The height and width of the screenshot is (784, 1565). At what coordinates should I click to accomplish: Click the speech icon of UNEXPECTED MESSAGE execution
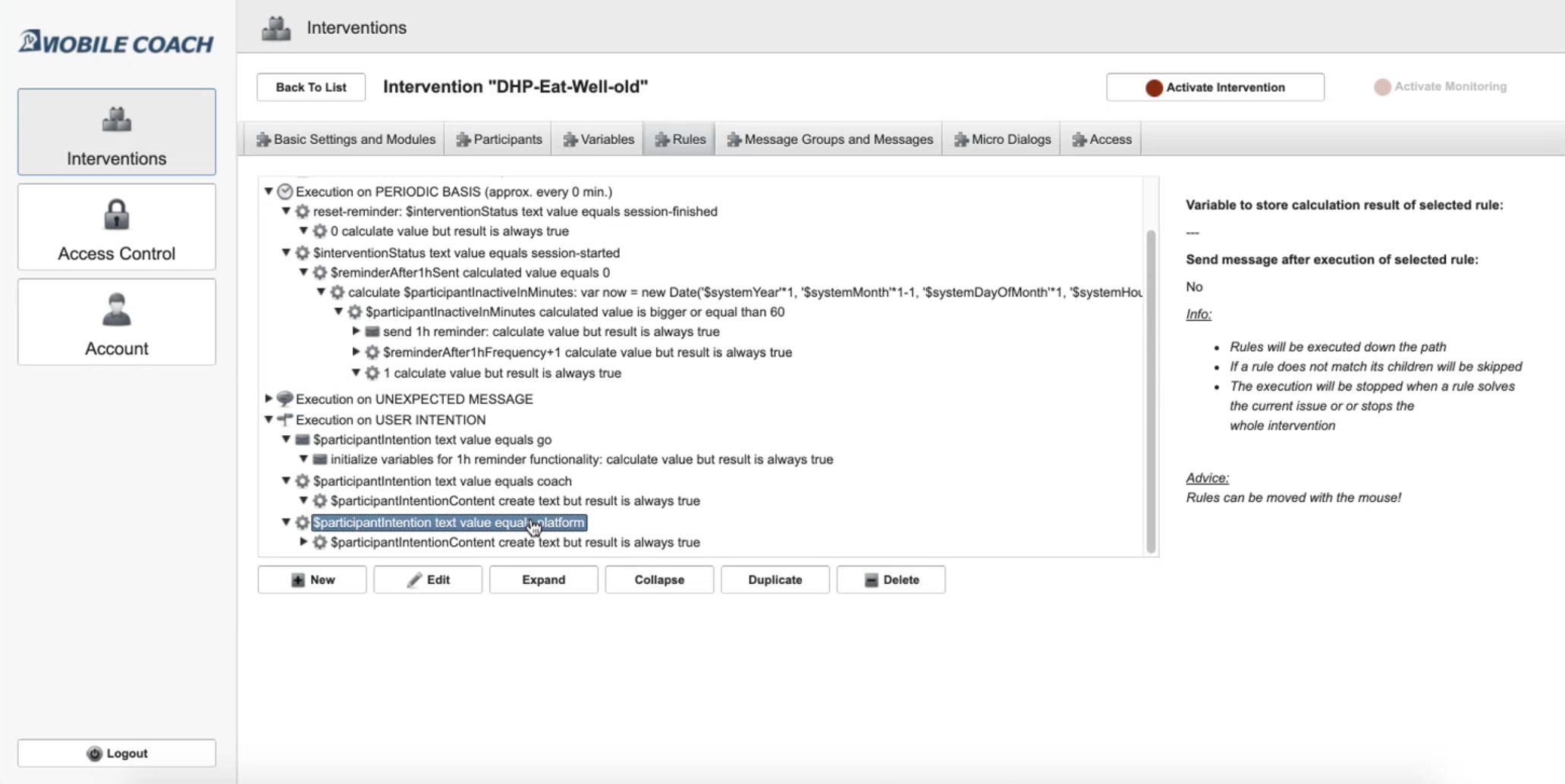285,399
